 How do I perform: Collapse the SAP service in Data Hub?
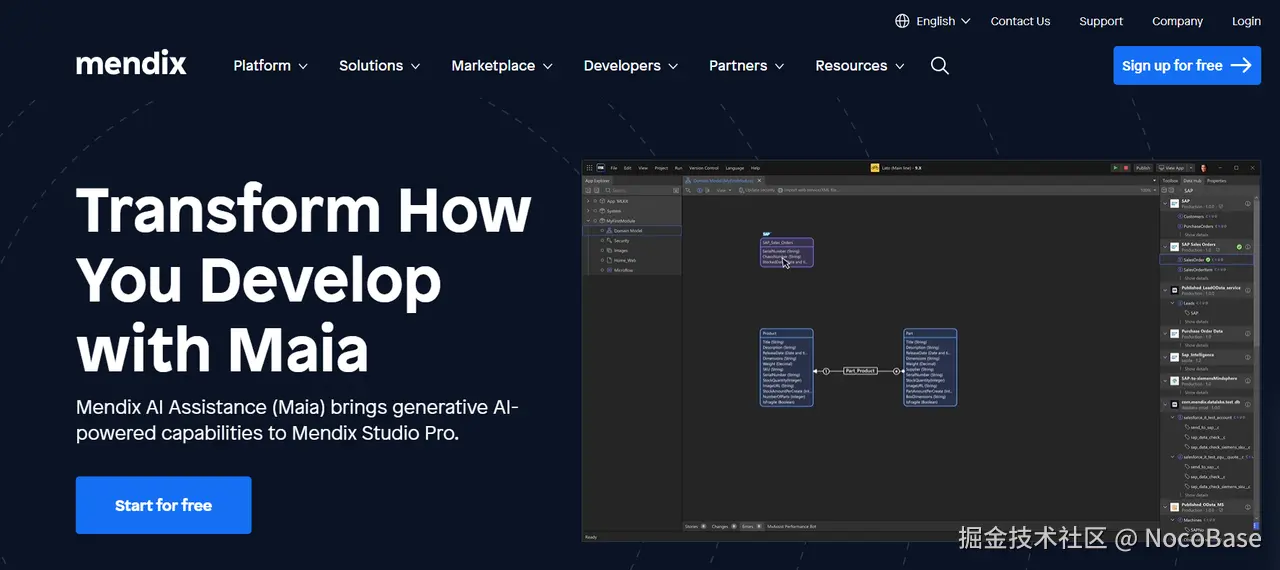(x=1165, y=203)
